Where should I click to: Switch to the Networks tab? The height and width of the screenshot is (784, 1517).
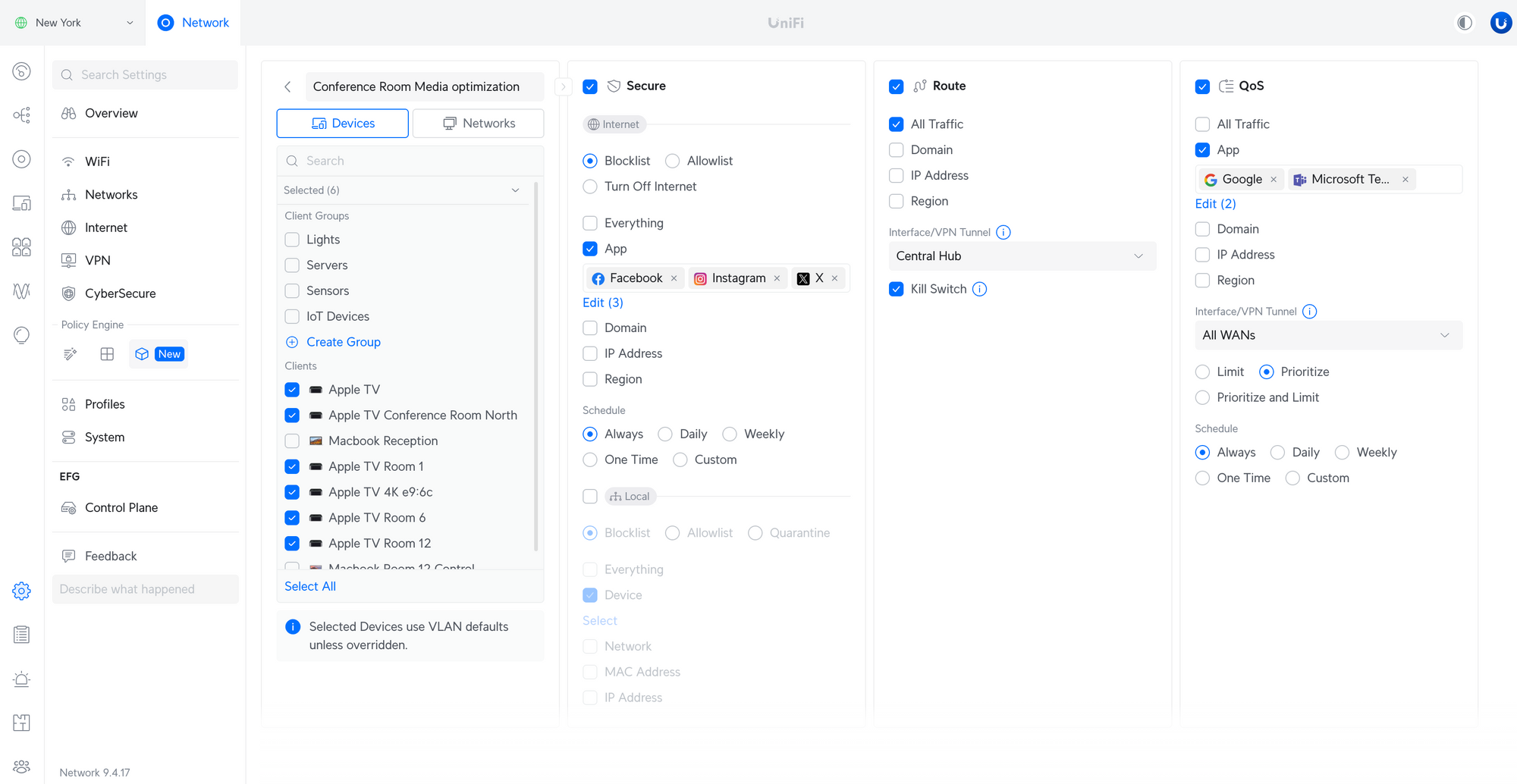pyautogui.click(x=479, y=124)
